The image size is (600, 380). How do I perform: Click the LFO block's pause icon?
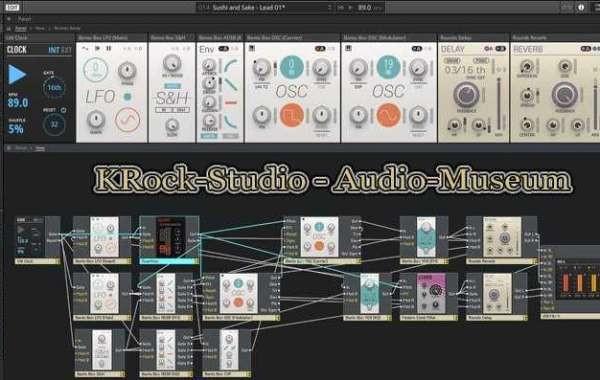click(x=109, y=49)
